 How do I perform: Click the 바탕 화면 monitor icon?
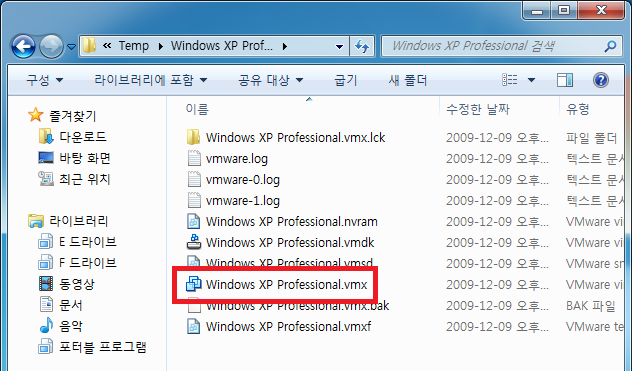pos(46,158)
